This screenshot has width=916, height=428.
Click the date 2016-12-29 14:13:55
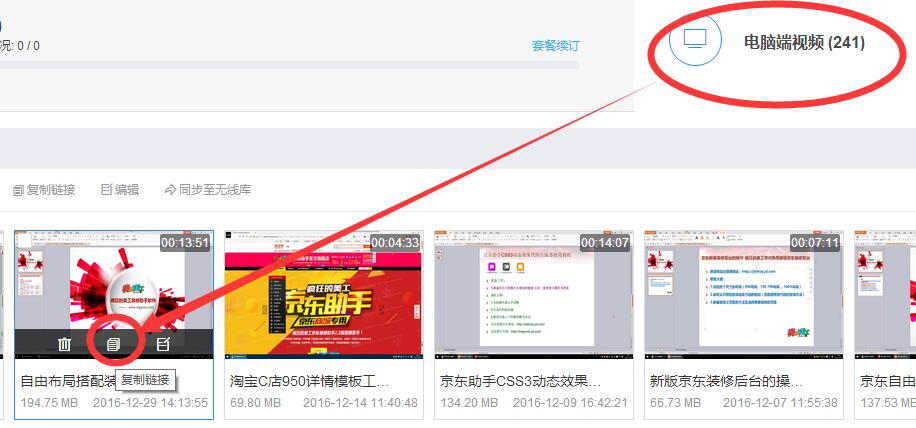click(150, 403)
